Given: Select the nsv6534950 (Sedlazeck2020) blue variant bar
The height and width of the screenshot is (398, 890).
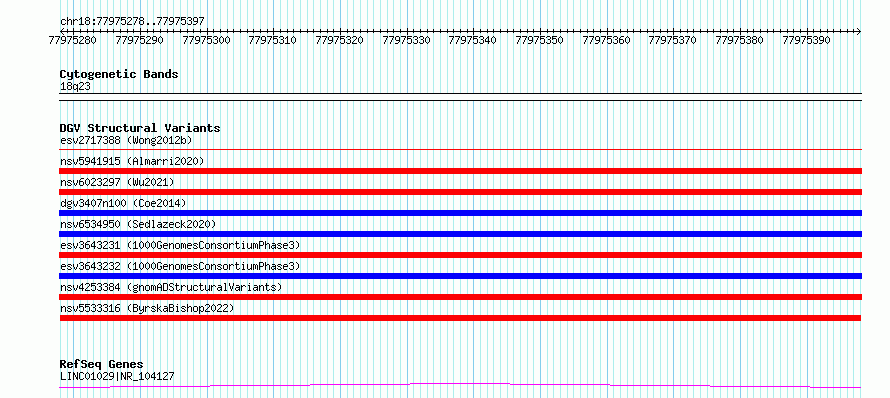Looking at the screenshot, I should [x=460, y=234].
